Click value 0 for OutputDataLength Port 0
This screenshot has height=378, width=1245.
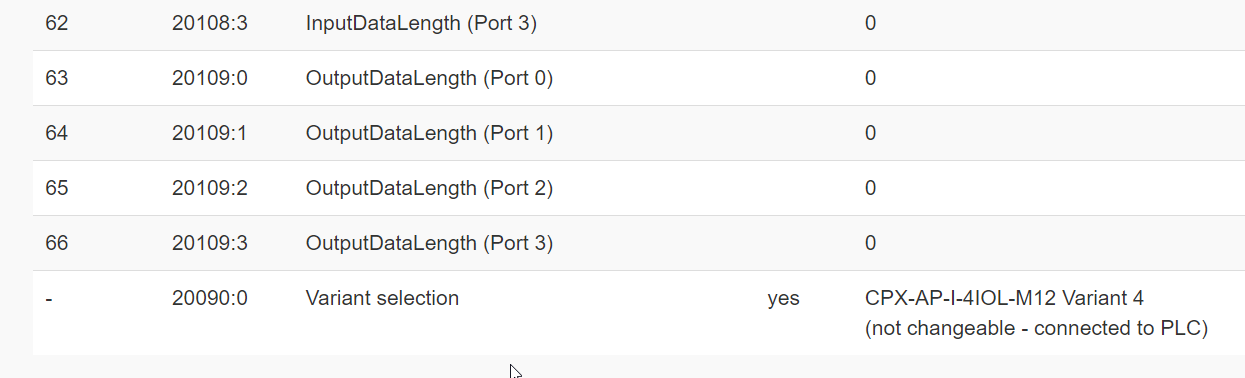click(x=871, y=78)
